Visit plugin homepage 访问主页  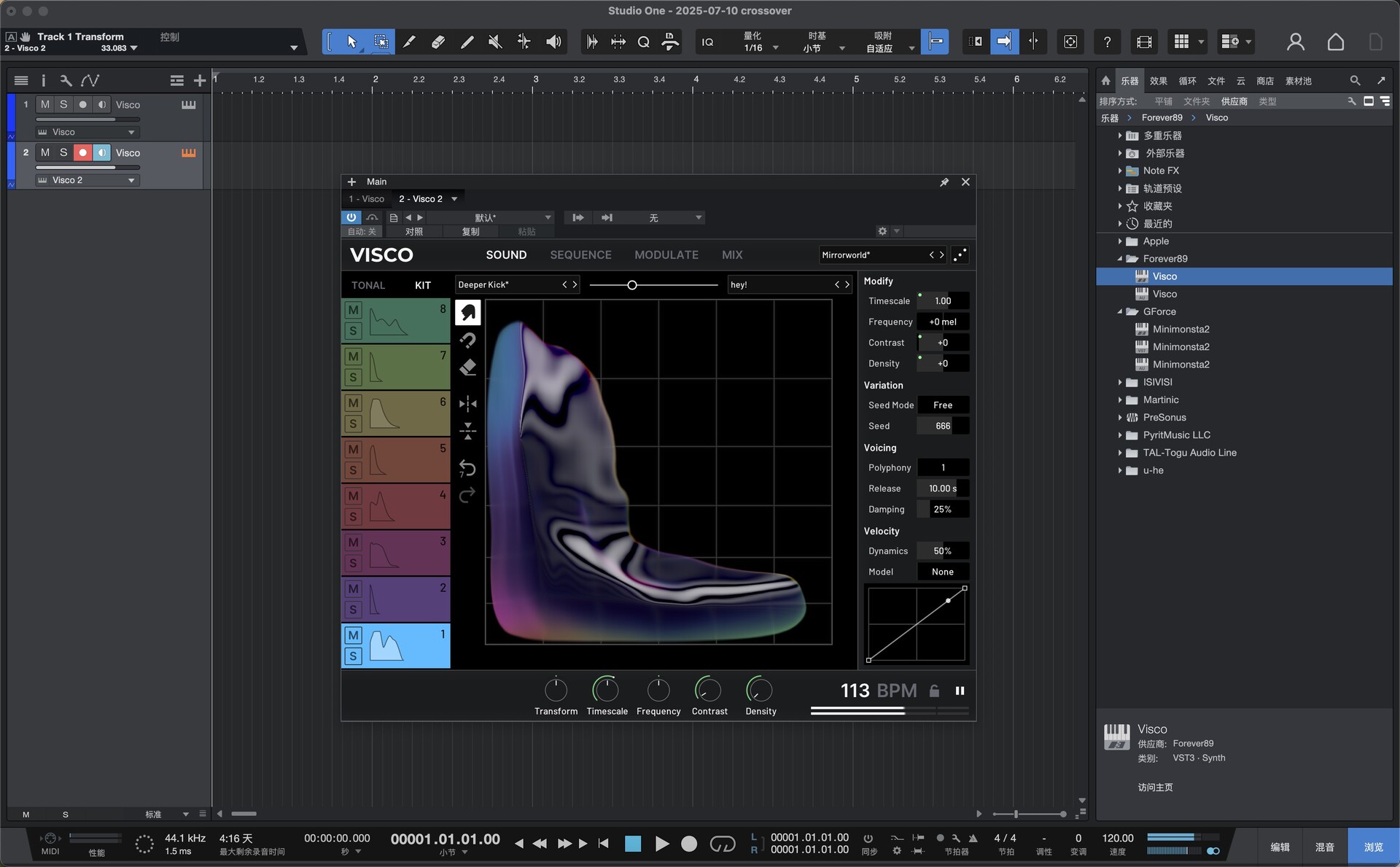[1155, 787]
